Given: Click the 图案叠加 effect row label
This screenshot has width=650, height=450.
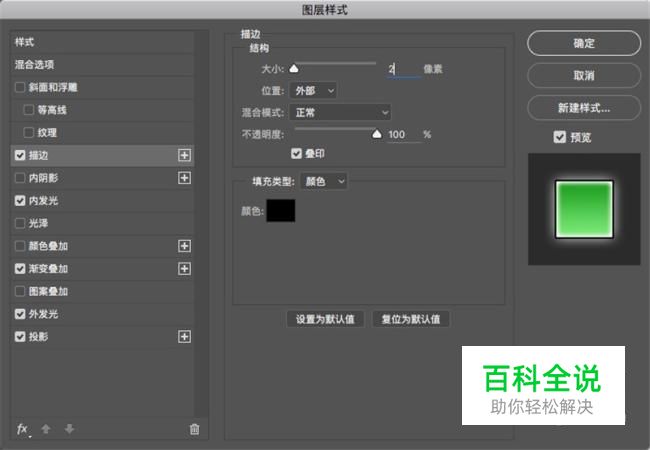Looking at the screenshot, I should (48, 292).
